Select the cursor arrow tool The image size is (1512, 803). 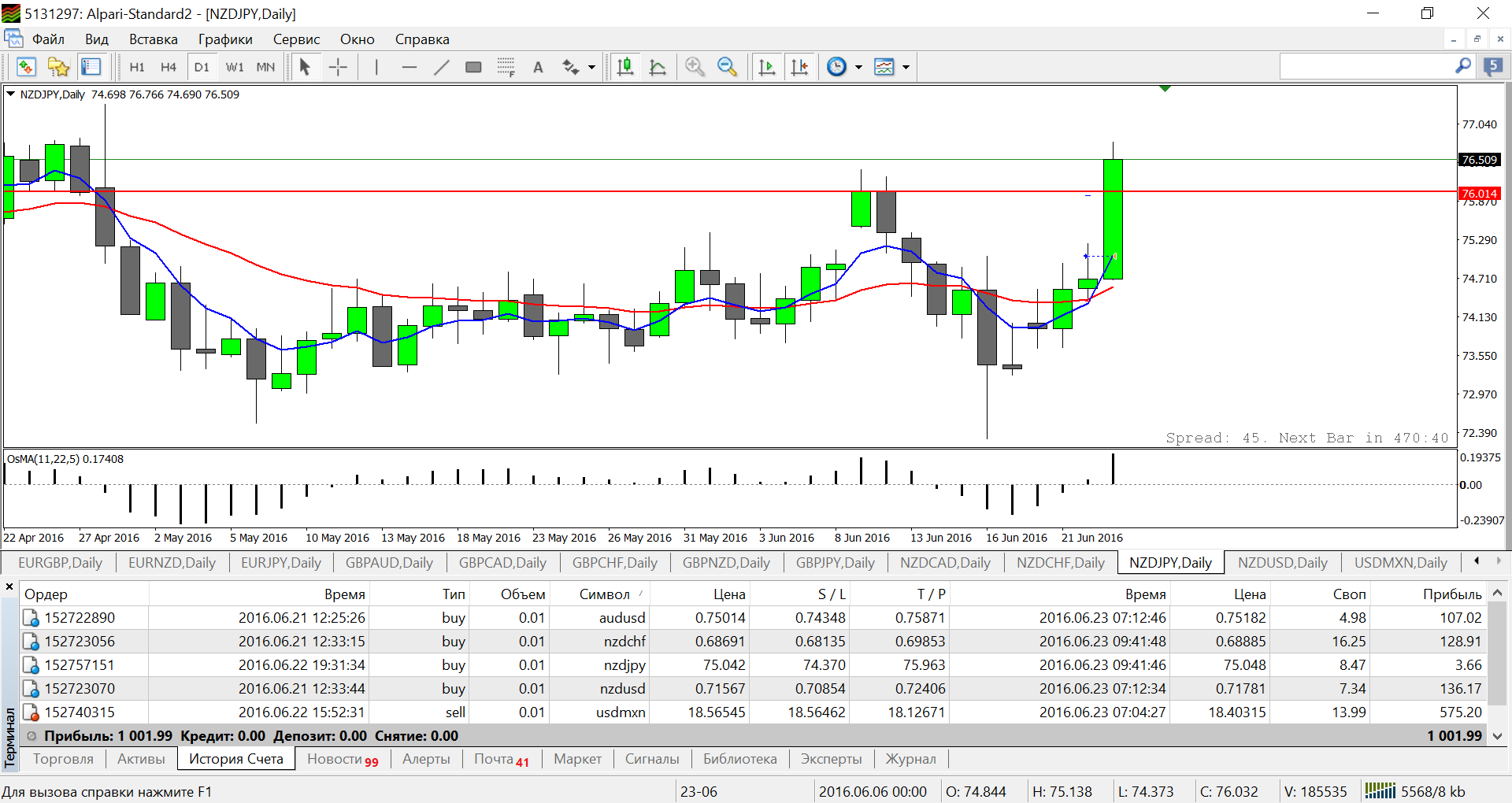(x=305, y=67)
